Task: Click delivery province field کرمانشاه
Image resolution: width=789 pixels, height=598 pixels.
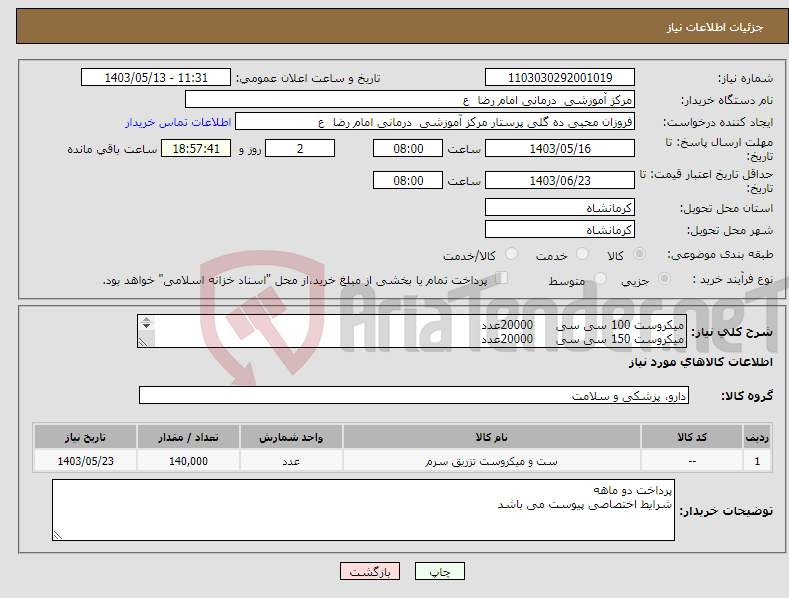Action: point(560,207)
